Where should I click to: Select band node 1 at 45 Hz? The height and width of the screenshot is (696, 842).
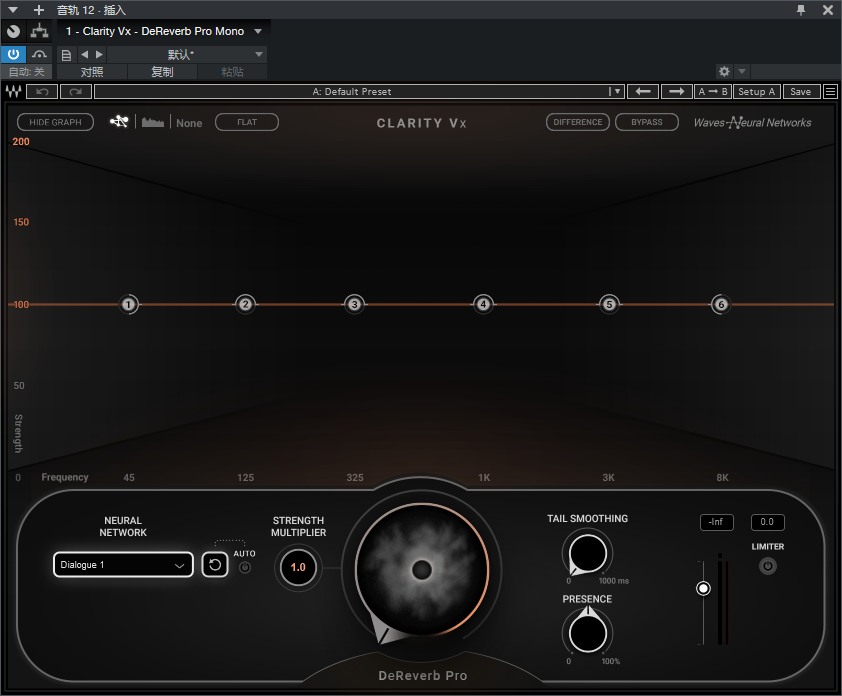pos(128,304)
